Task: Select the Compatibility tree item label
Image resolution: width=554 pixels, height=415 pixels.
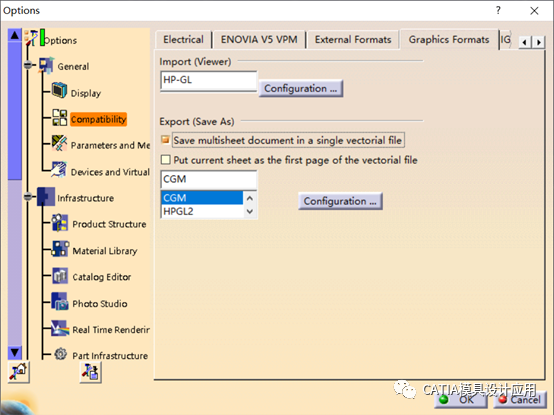Action: coord(98,119)
